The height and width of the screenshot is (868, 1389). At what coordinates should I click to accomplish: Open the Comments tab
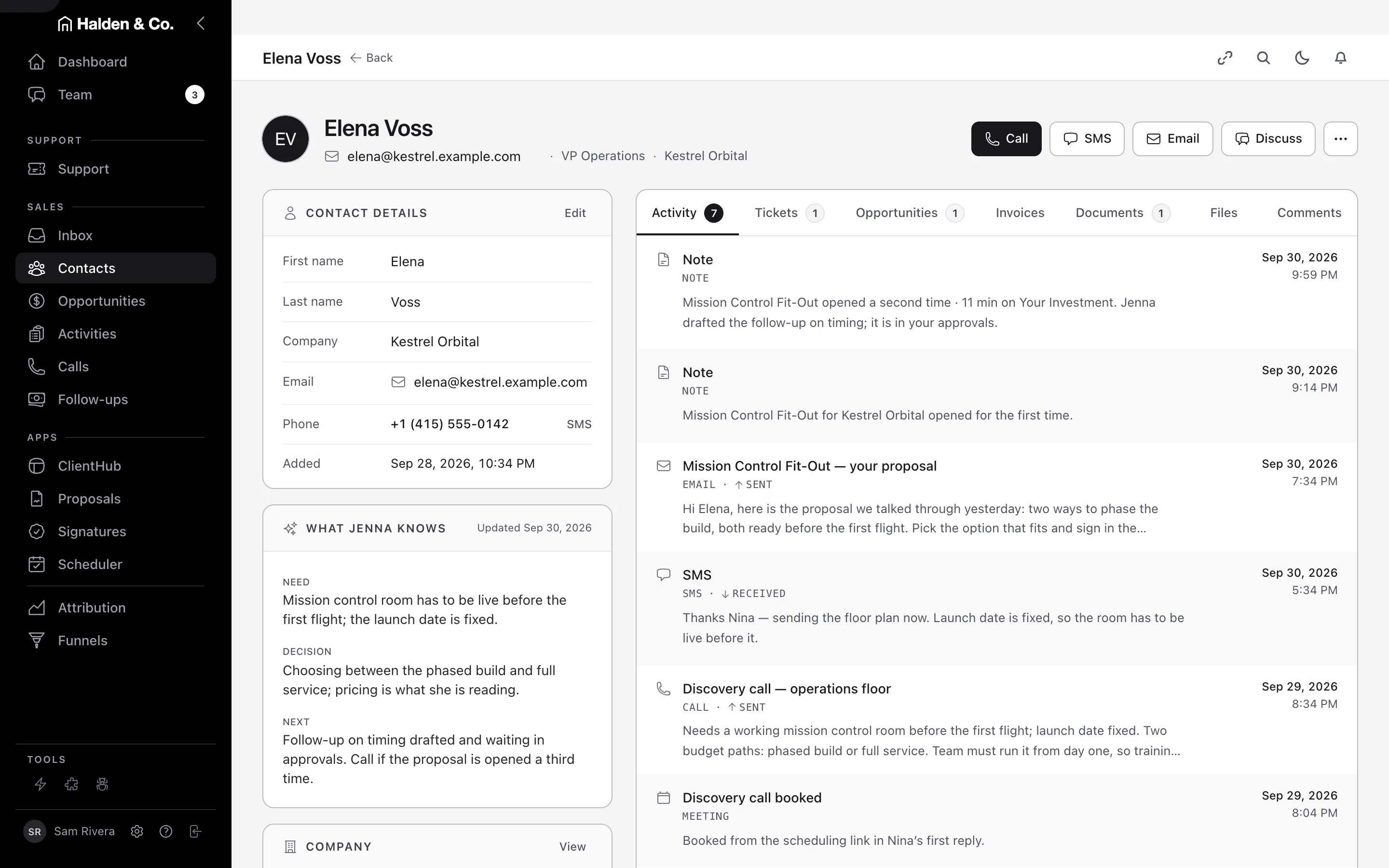coord(1309,213)
